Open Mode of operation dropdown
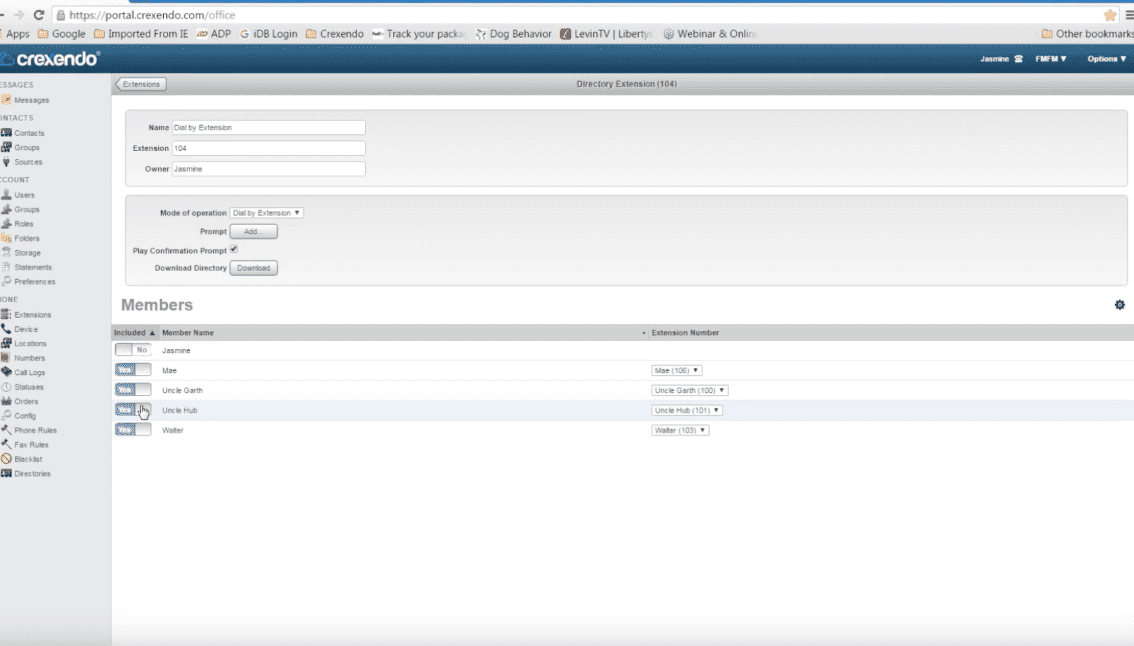This screenshot has height=646, width=1134. 266,213
